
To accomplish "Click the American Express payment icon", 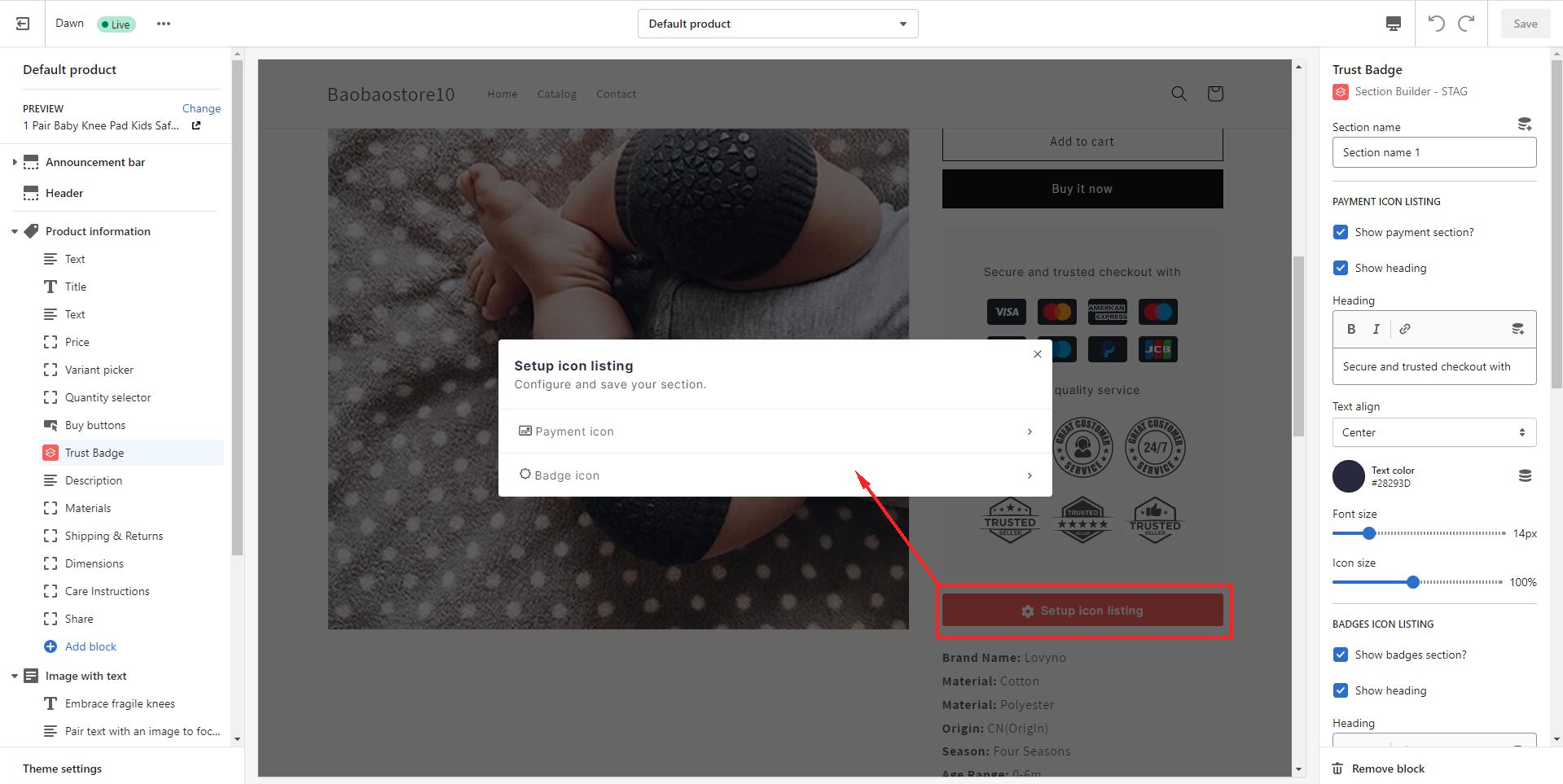I will click(1108, 312).
